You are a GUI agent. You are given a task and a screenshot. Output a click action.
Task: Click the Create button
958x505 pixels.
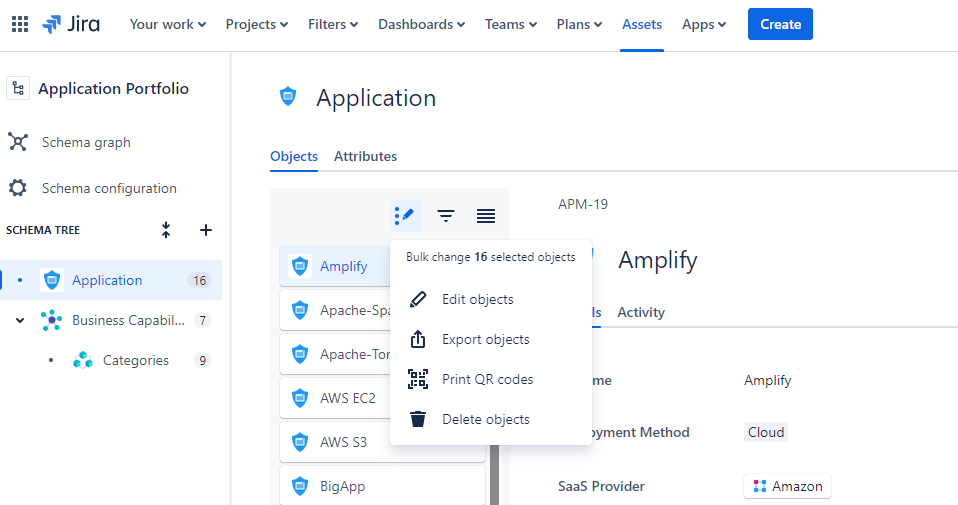pos(780,24)
